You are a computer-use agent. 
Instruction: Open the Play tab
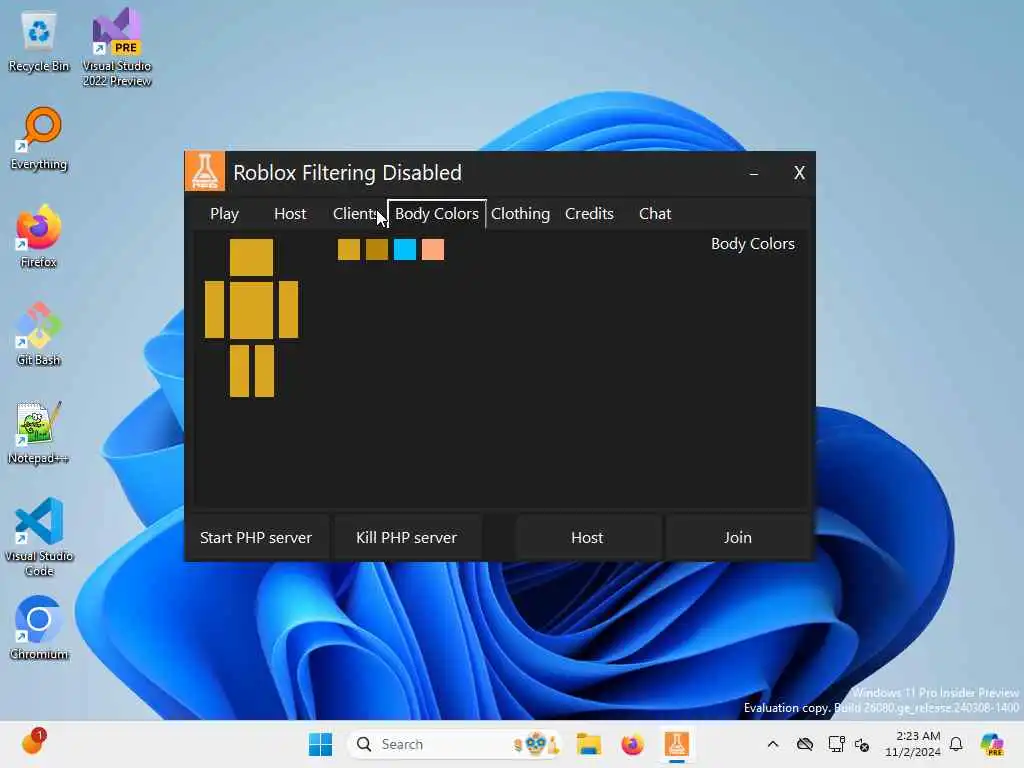[224, 214]
